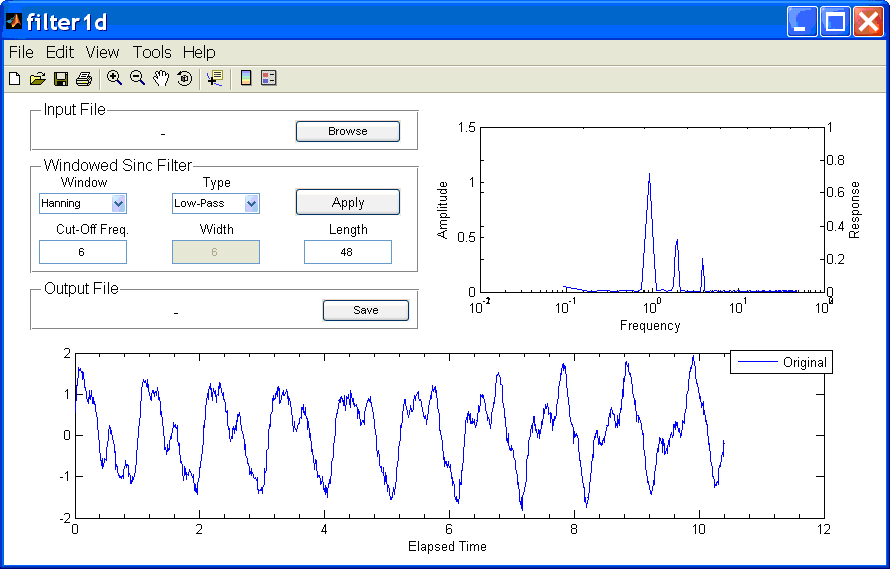Click the Windowed Sinc Filter panel title
Screen dimensions: 890x569
click(118, 165)
